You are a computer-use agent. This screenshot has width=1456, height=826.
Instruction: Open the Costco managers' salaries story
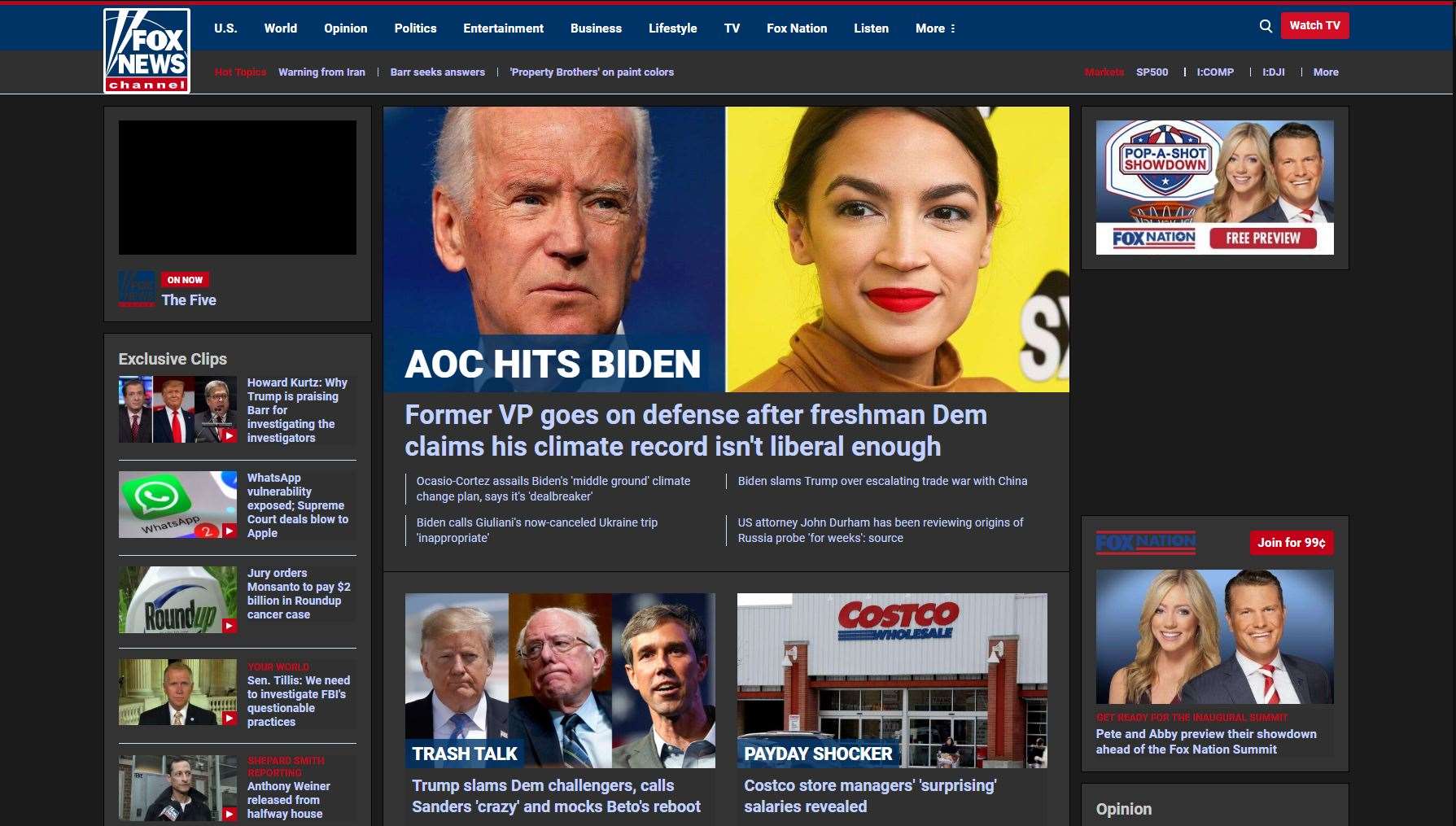pyautogui.click(x=871, y=796)
